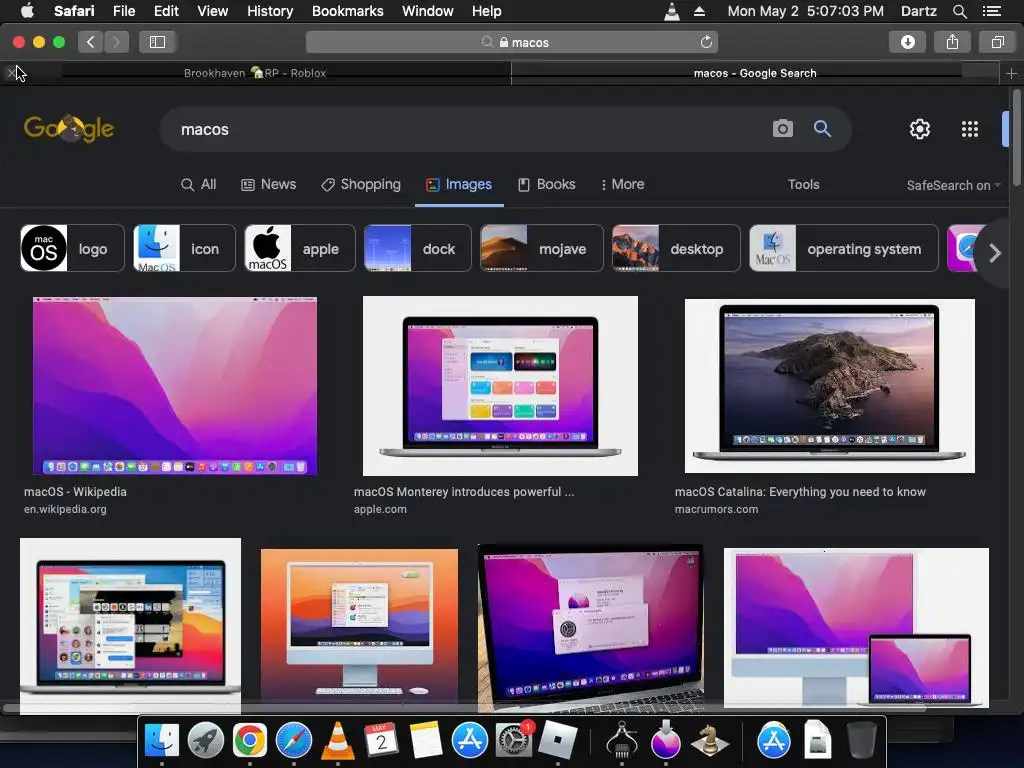Launch Google Chrome from the Dock
This screenshot has height=768, width=1024.
(250, 741)
